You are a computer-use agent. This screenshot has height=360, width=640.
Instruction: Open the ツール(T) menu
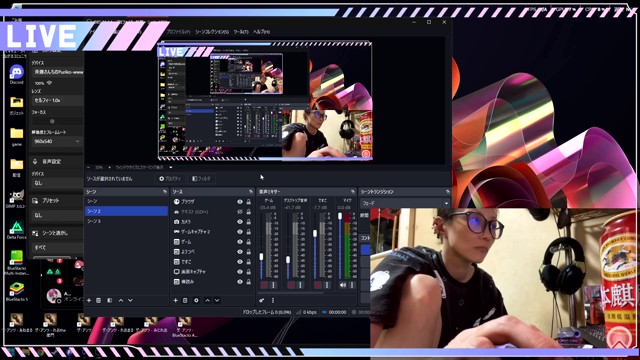[x=241, y=32]
